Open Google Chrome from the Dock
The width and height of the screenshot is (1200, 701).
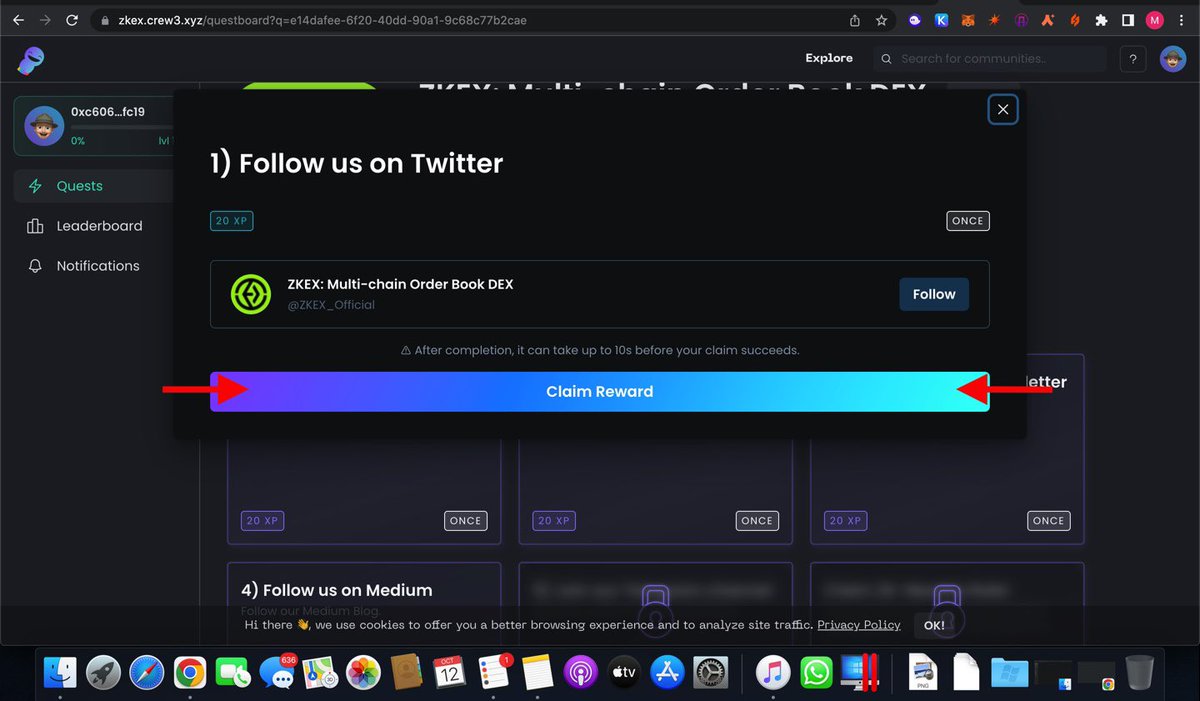pos(189,672)
